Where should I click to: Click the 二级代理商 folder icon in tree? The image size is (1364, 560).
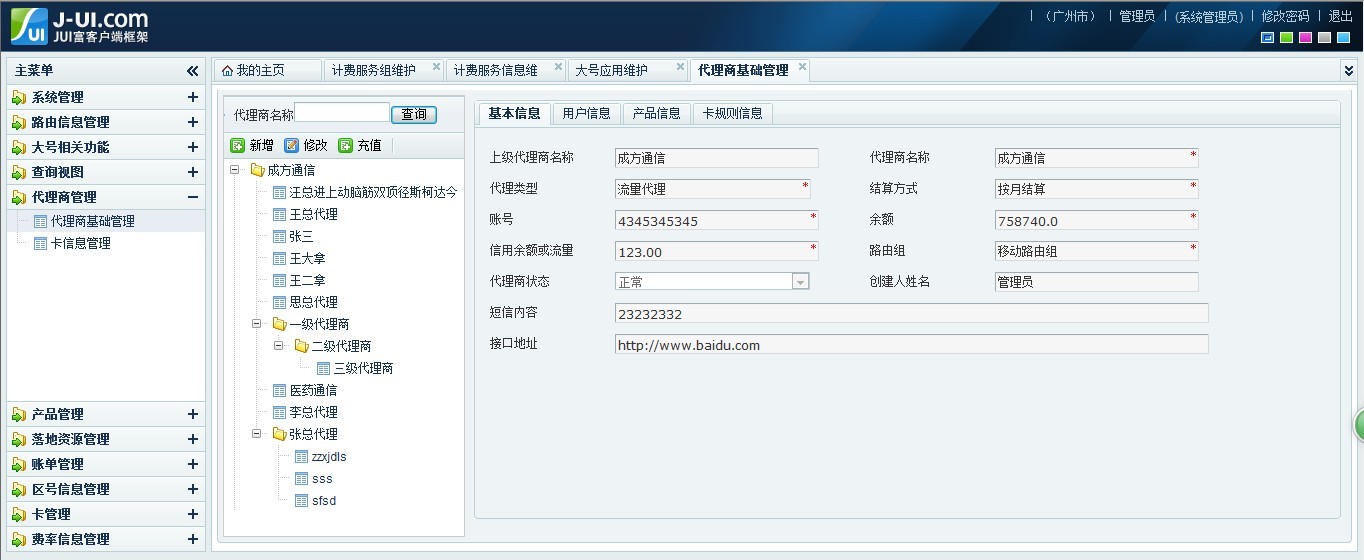301,346
